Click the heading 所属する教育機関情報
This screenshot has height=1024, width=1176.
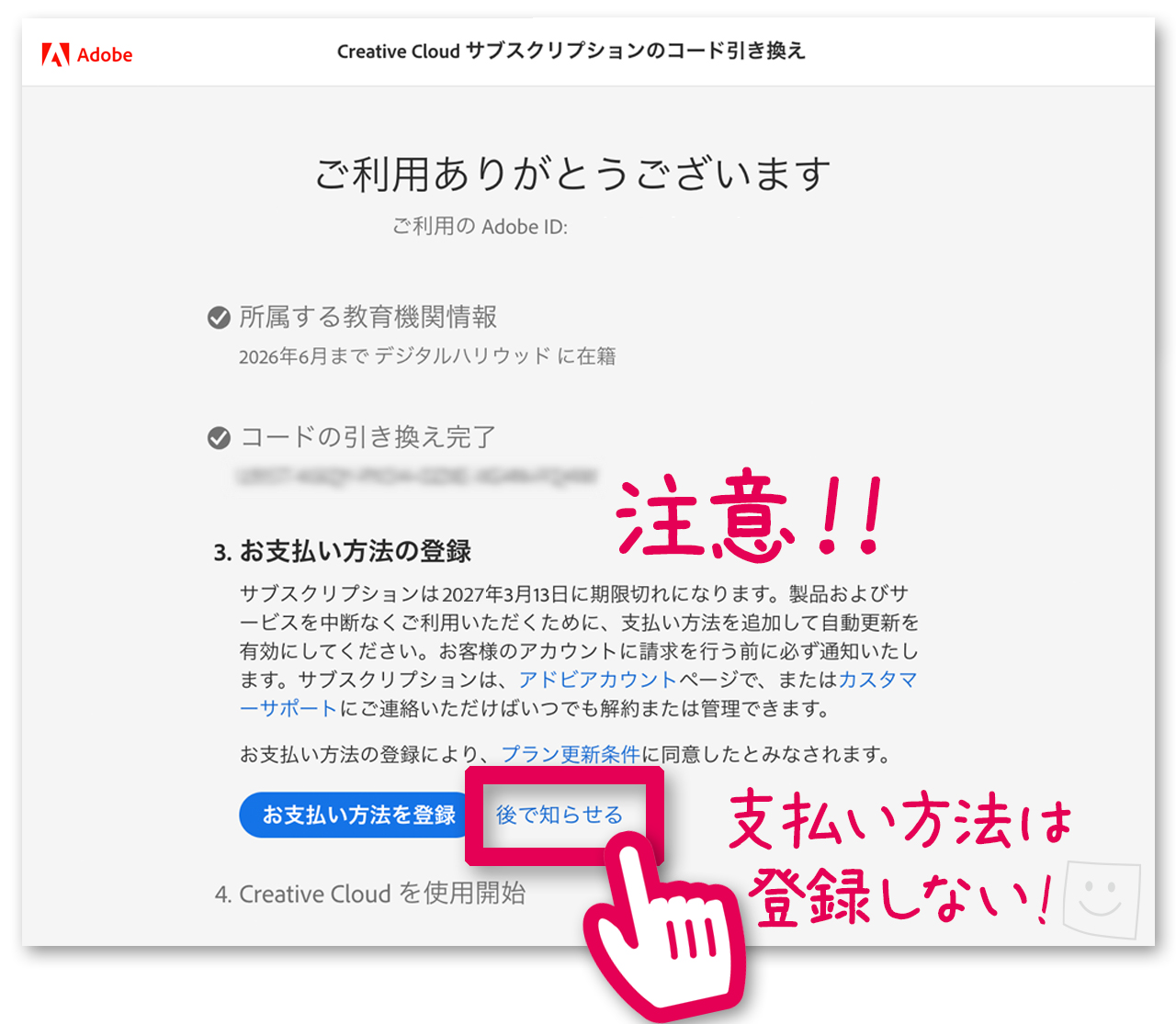[368, 317]
